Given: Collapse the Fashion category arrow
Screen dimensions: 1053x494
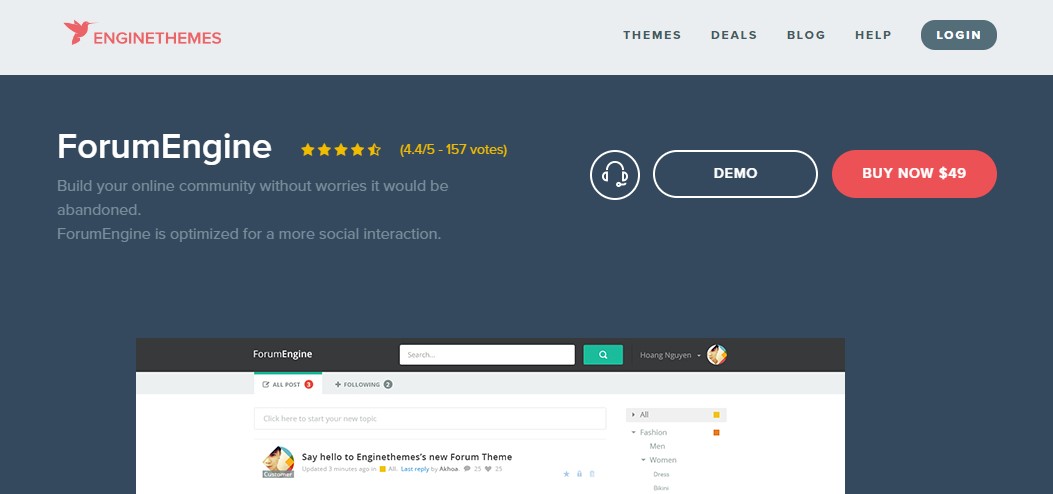Looking at the screenshot, I should pos(633,432).
